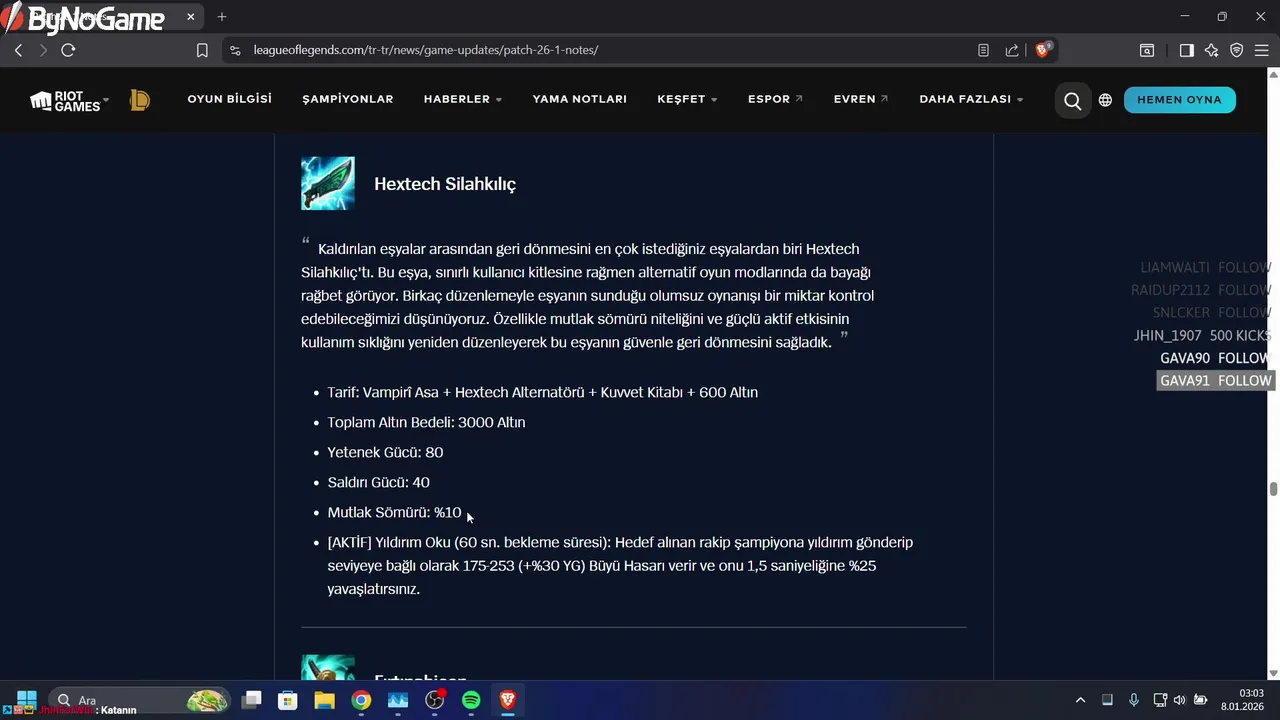
Task: Click the microphone system tray icon
Action: (x=1133, y=700)
